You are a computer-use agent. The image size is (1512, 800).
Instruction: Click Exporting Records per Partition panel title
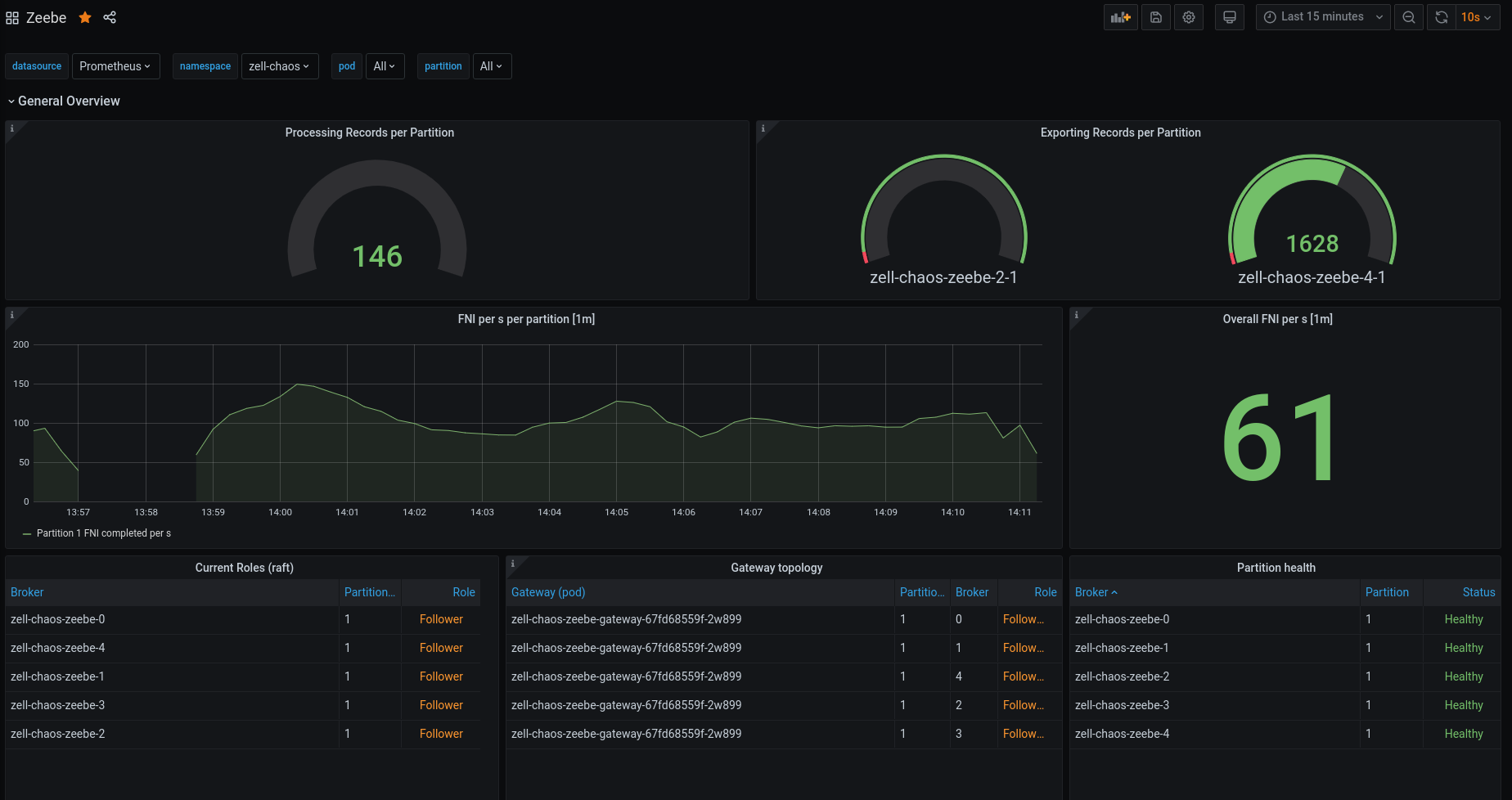point(1120,133)
